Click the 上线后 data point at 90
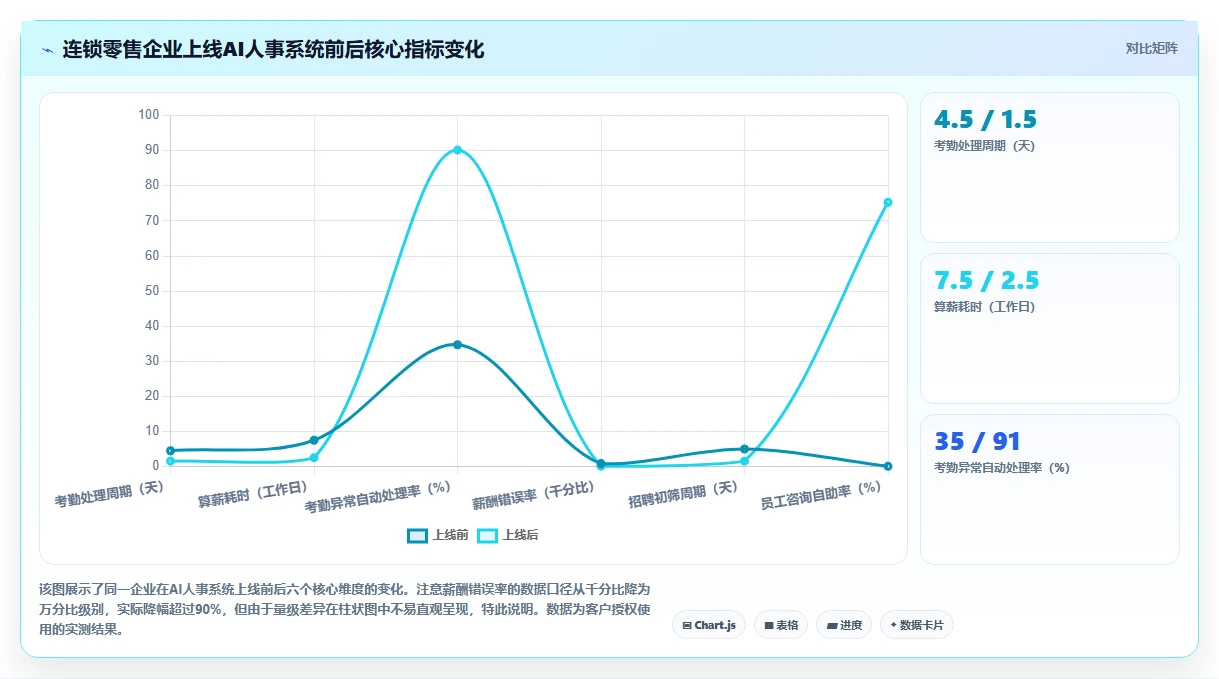The width and height of the screenshot is (1219, 679). (x=457, y=150)
